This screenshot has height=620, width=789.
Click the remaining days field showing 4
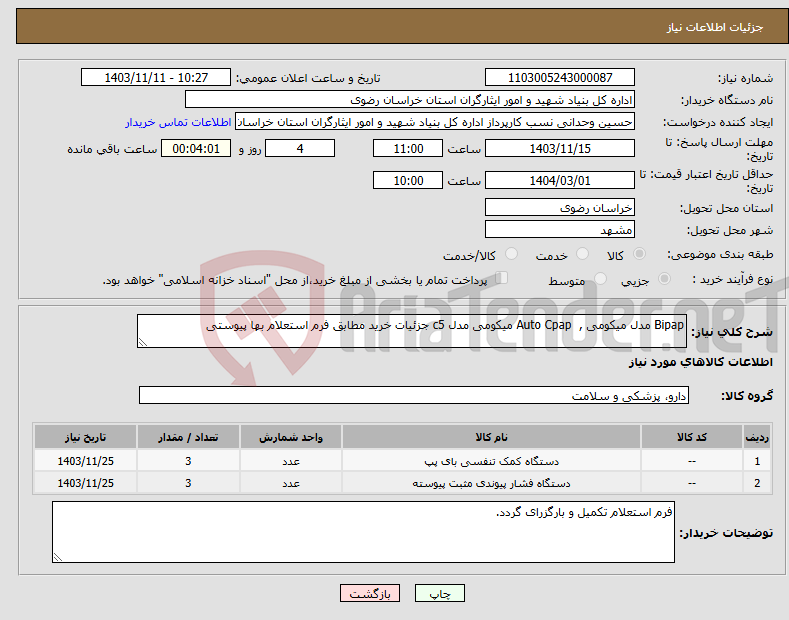click(x=300, y=148)
